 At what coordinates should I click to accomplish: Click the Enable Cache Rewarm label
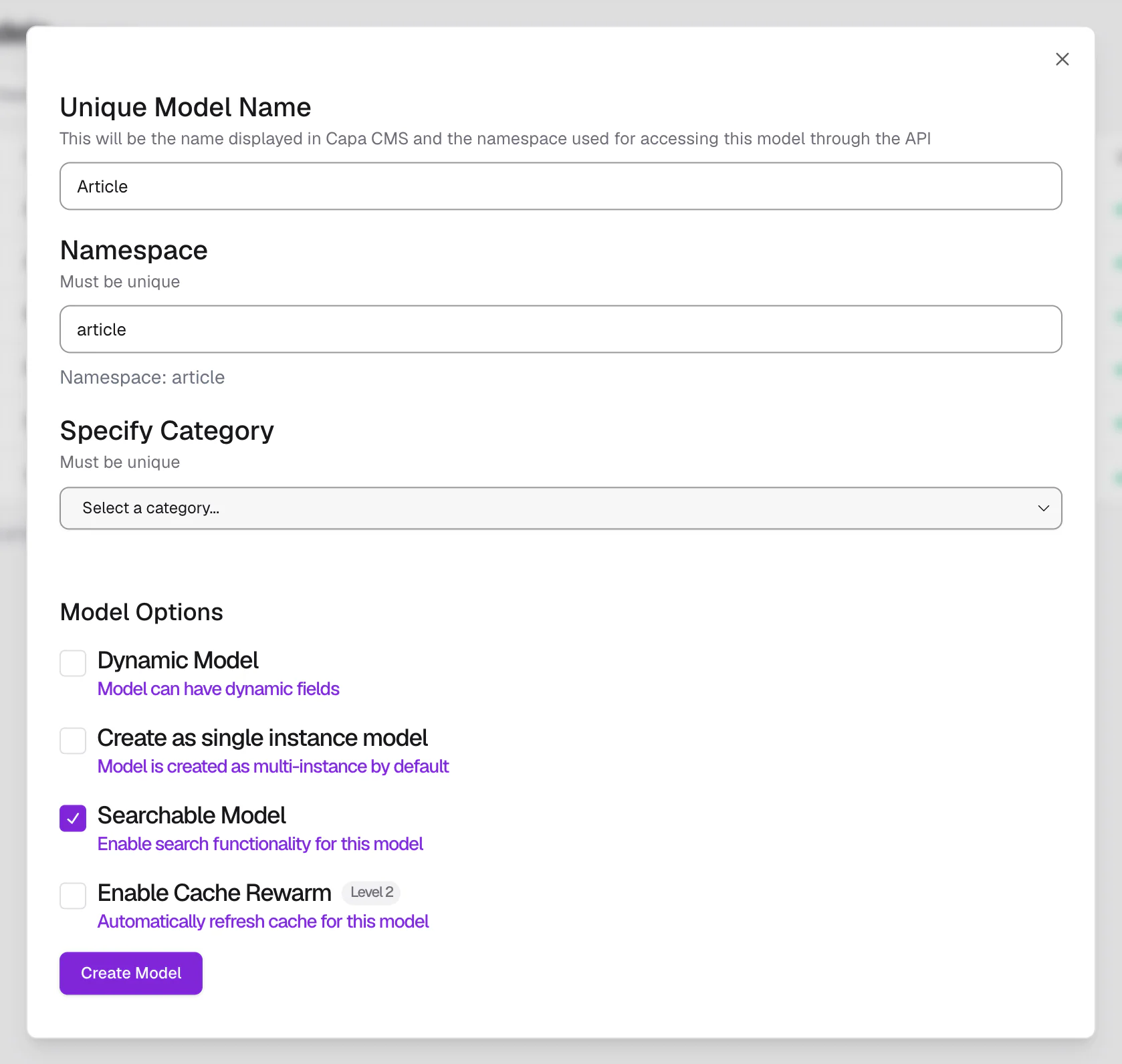(215, 893)
